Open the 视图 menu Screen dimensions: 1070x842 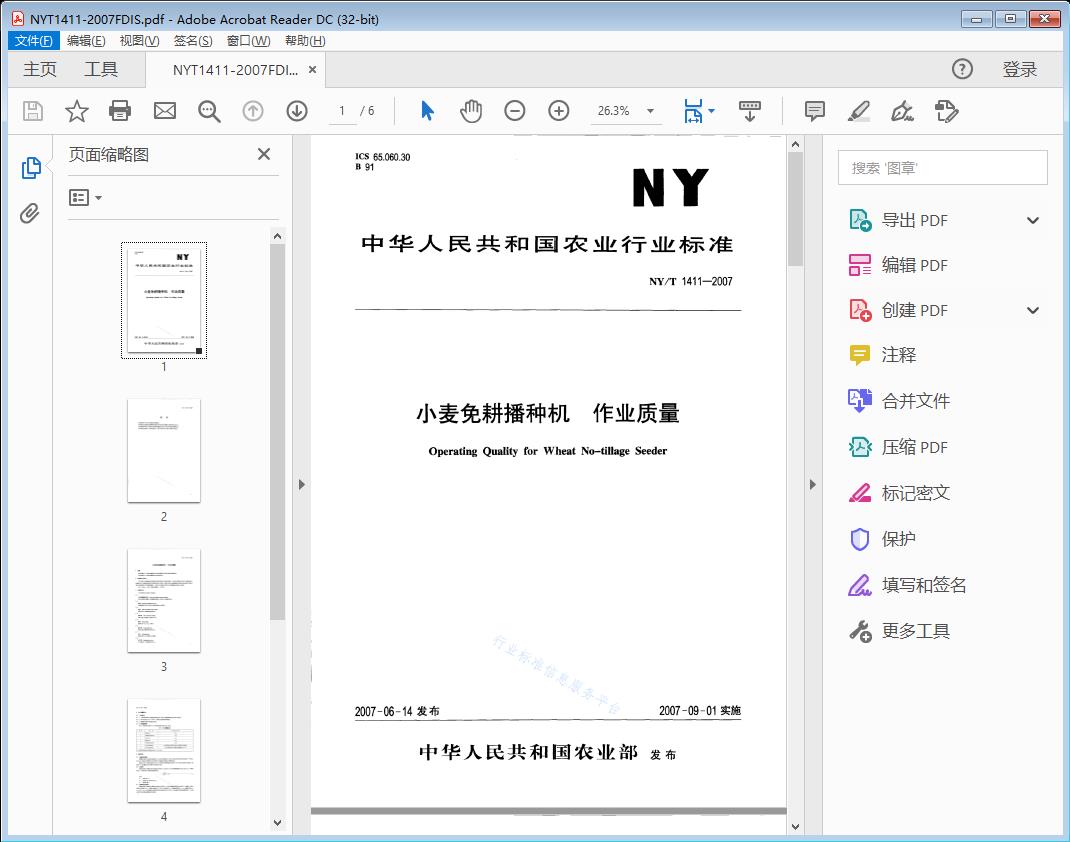tap(137, 40)
